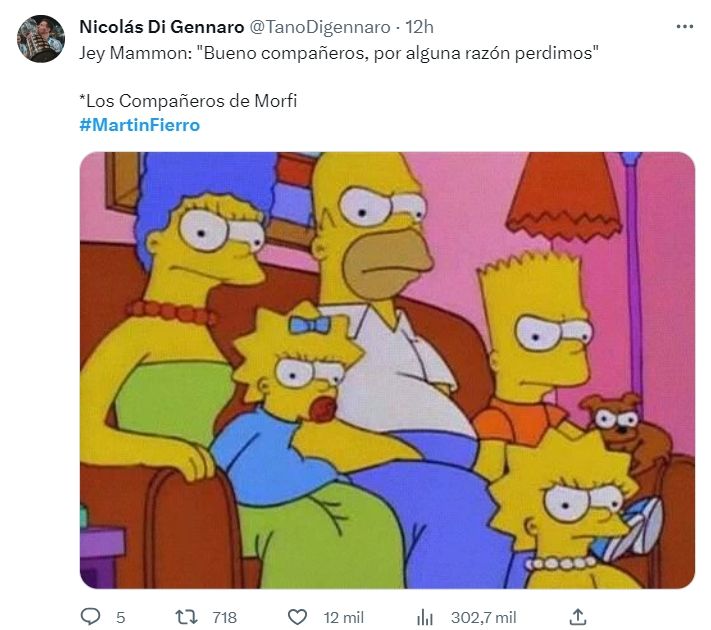Open the tweet via the 12h timestamp

419,27
